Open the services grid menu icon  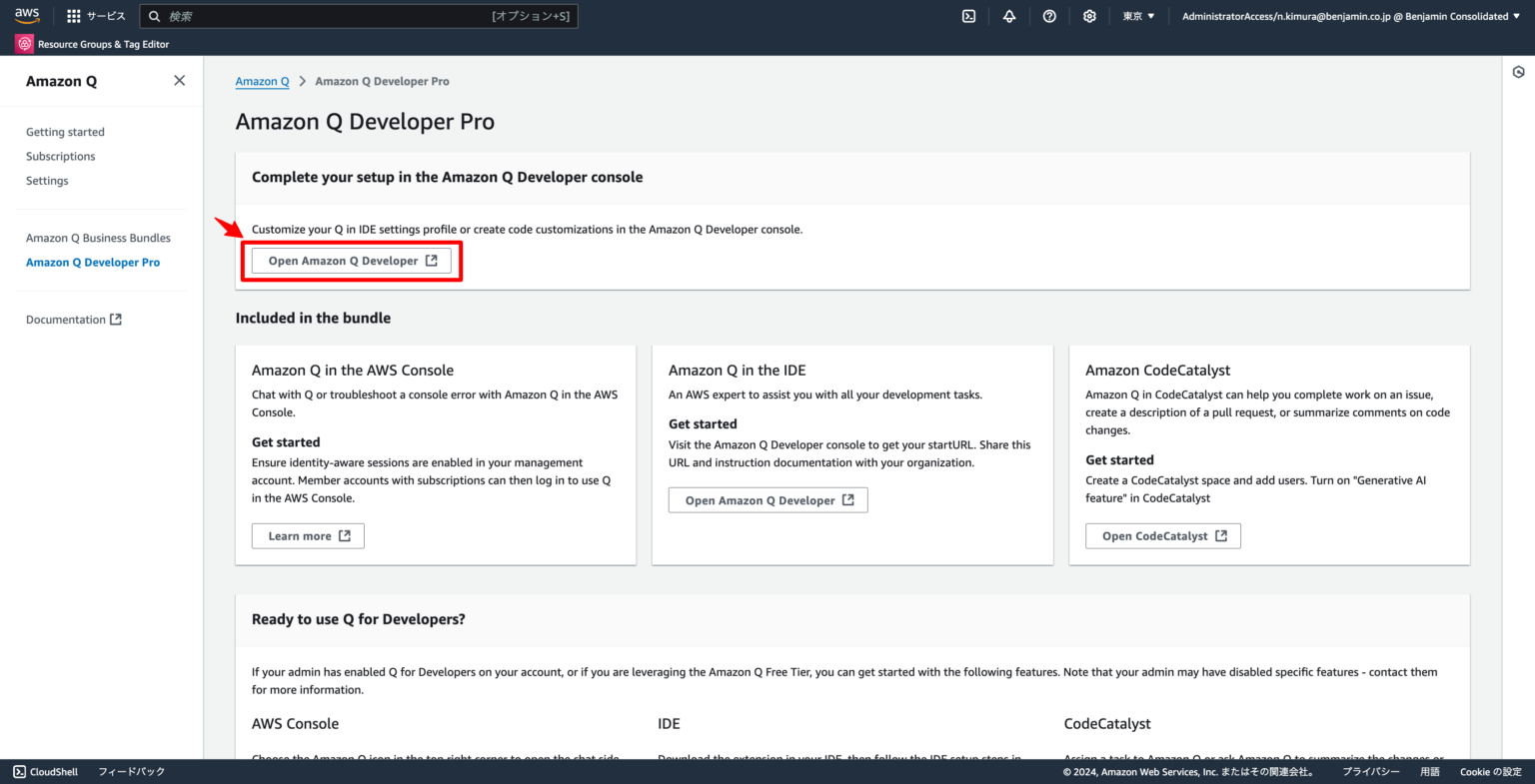pyautogui.click(x=74, y=16)
